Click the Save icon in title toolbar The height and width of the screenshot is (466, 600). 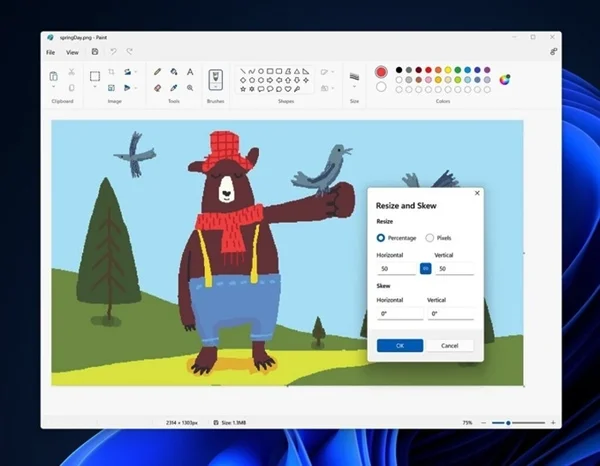point(95,52)
